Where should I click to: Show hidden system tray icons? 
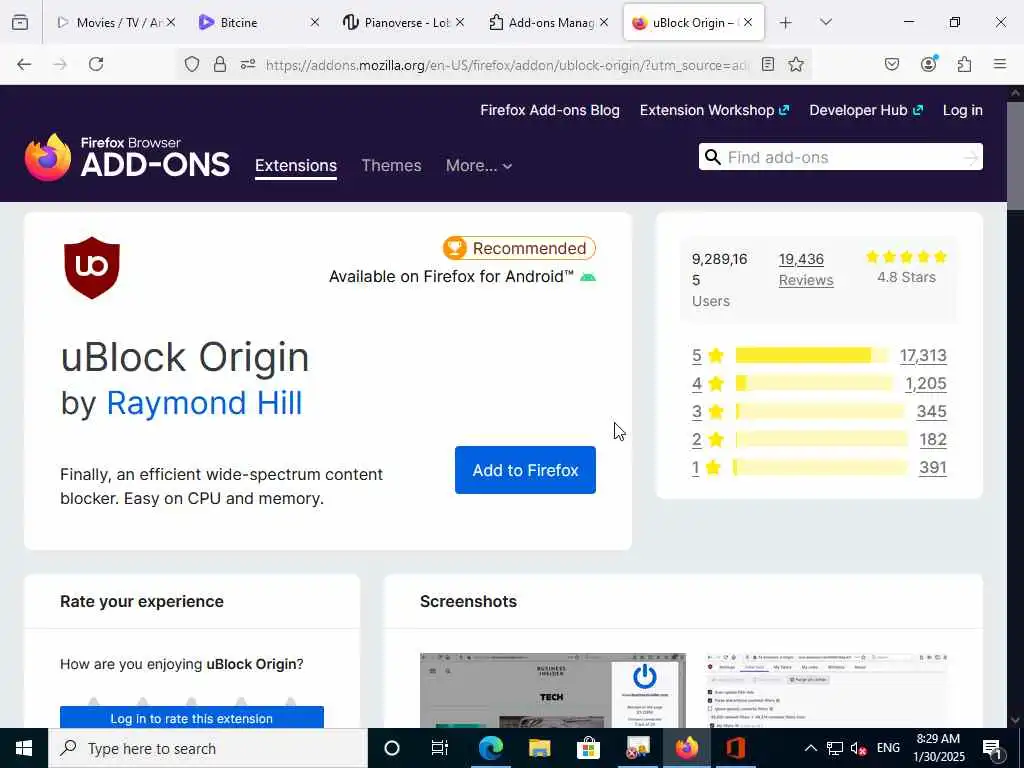810,748
